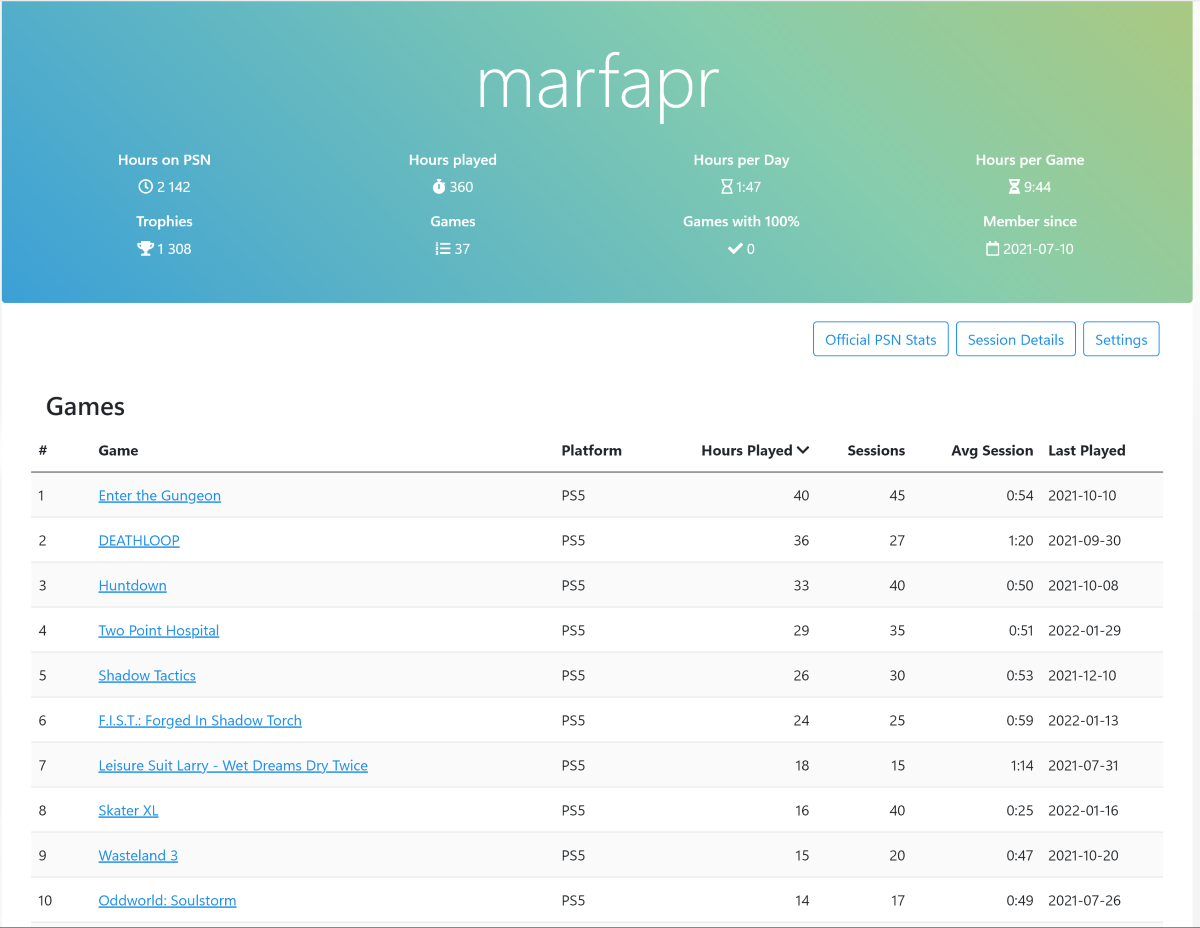Open the Wasteland 3 link
Screen dimensions: 1200x928
pos(138,856)
